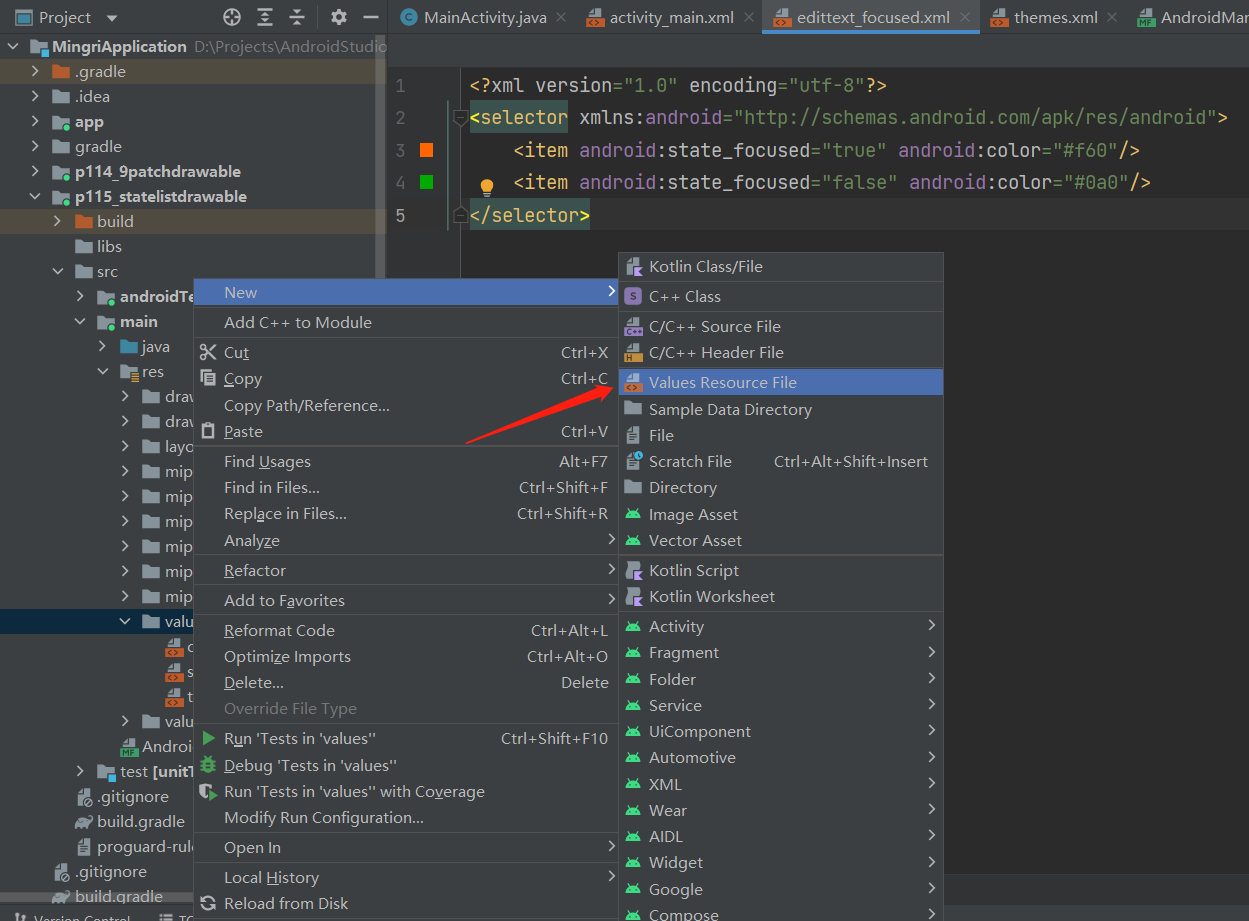The height and width of the screenshot is (921, 1249).
Task: Select Sample Data Directory item
Action: pos(781,409)
